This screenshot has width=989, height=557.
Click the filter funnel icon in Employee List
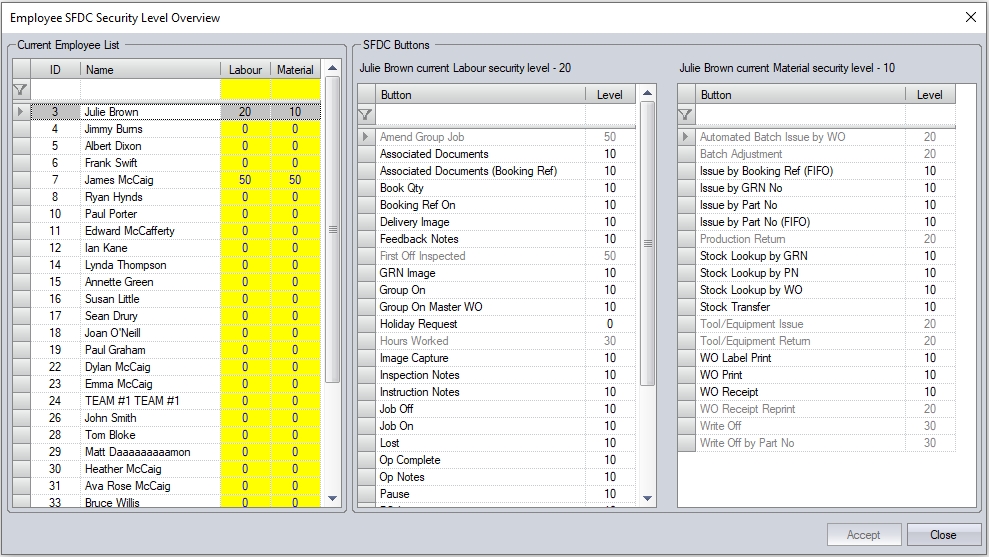20,90
